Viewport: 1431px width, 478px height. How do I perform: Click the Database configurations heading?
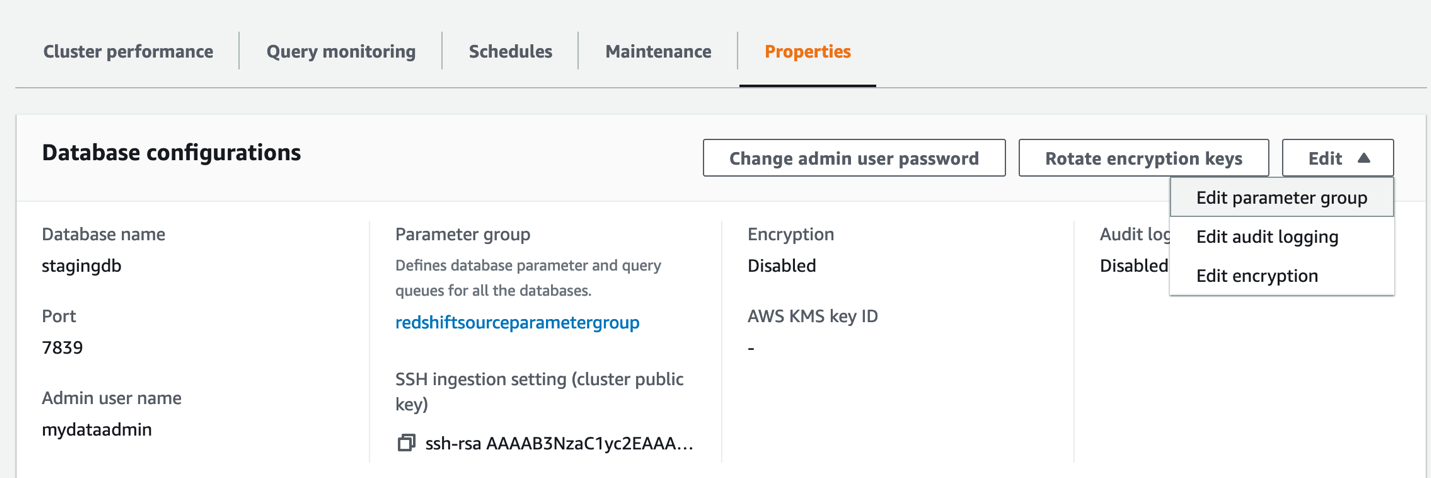(171, 153)
